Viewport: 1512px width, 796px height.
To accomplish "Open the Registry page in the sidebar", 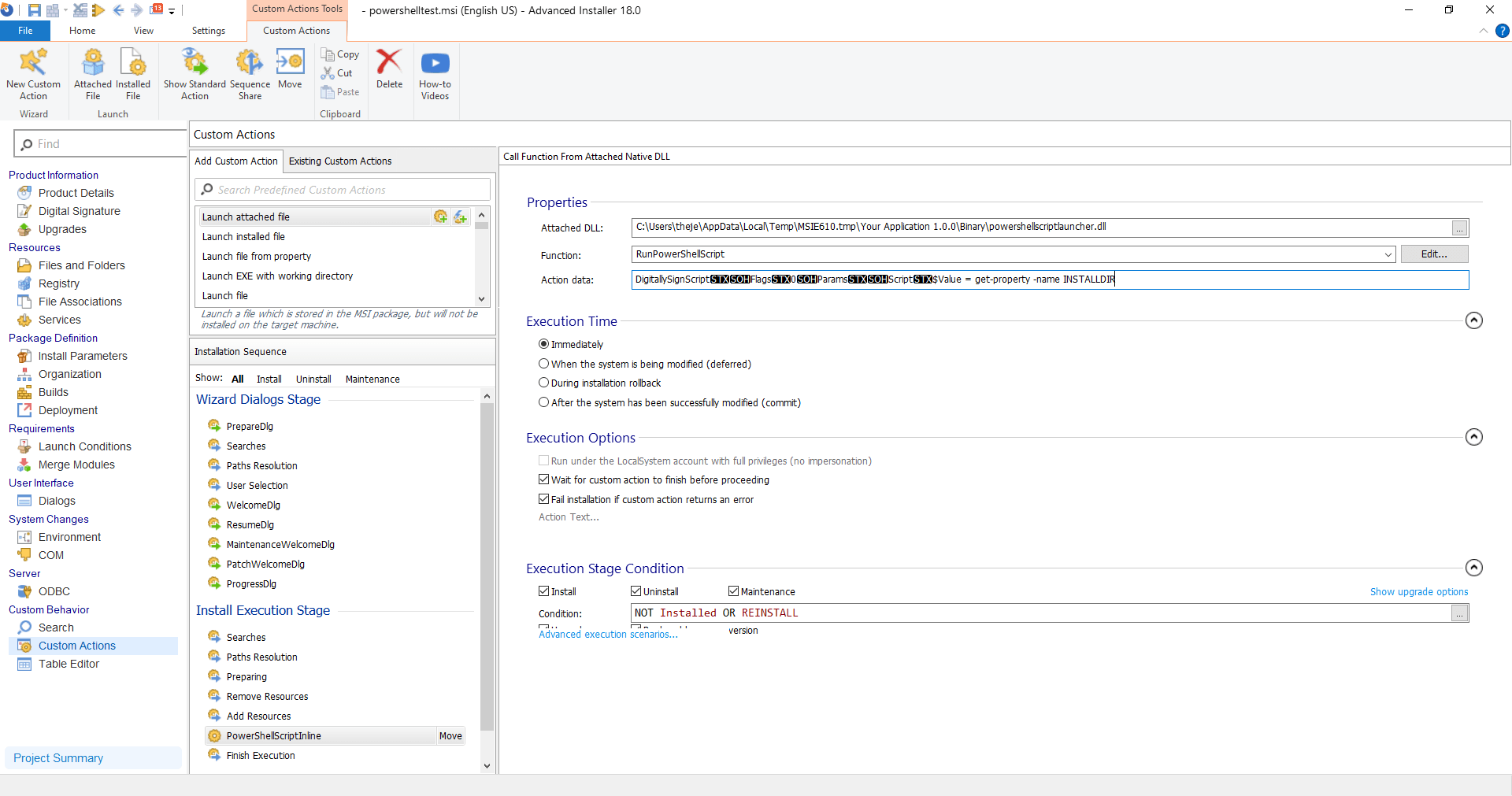I will [x=58, y=283].
